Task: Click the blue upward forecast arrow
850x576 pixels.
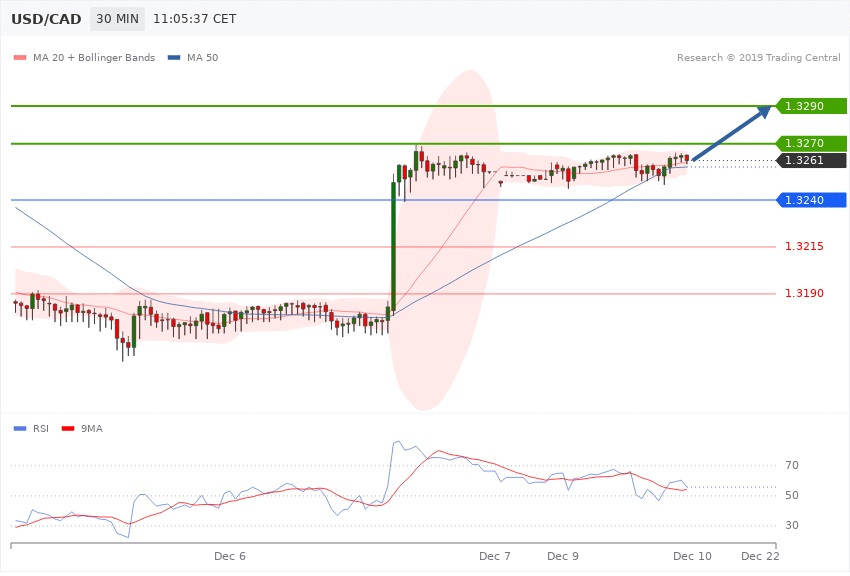Action: click(732, 133)
